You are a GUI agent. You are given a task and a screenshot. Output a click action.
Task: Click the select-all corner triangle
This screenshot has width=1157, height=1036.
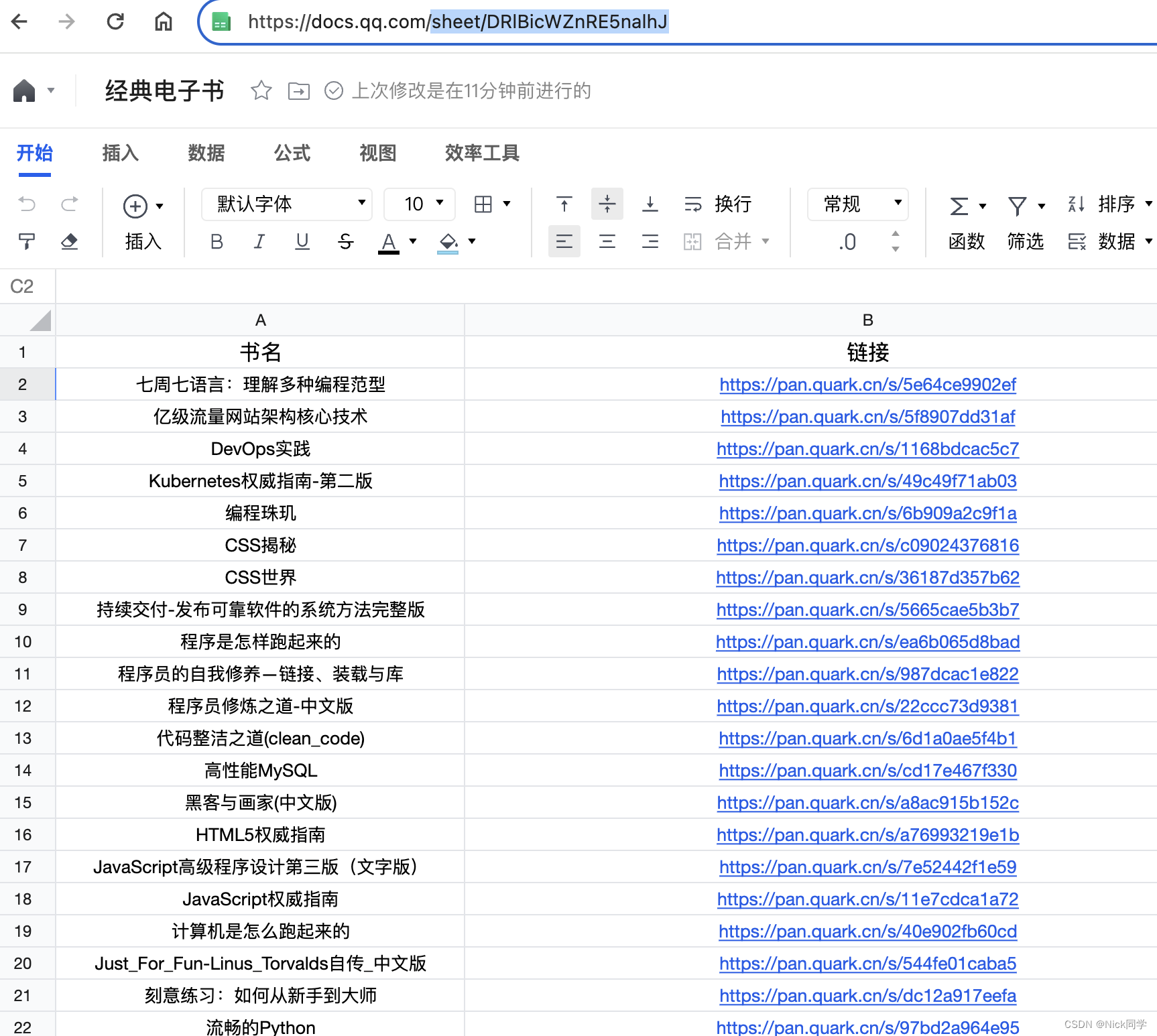[40, 320]
